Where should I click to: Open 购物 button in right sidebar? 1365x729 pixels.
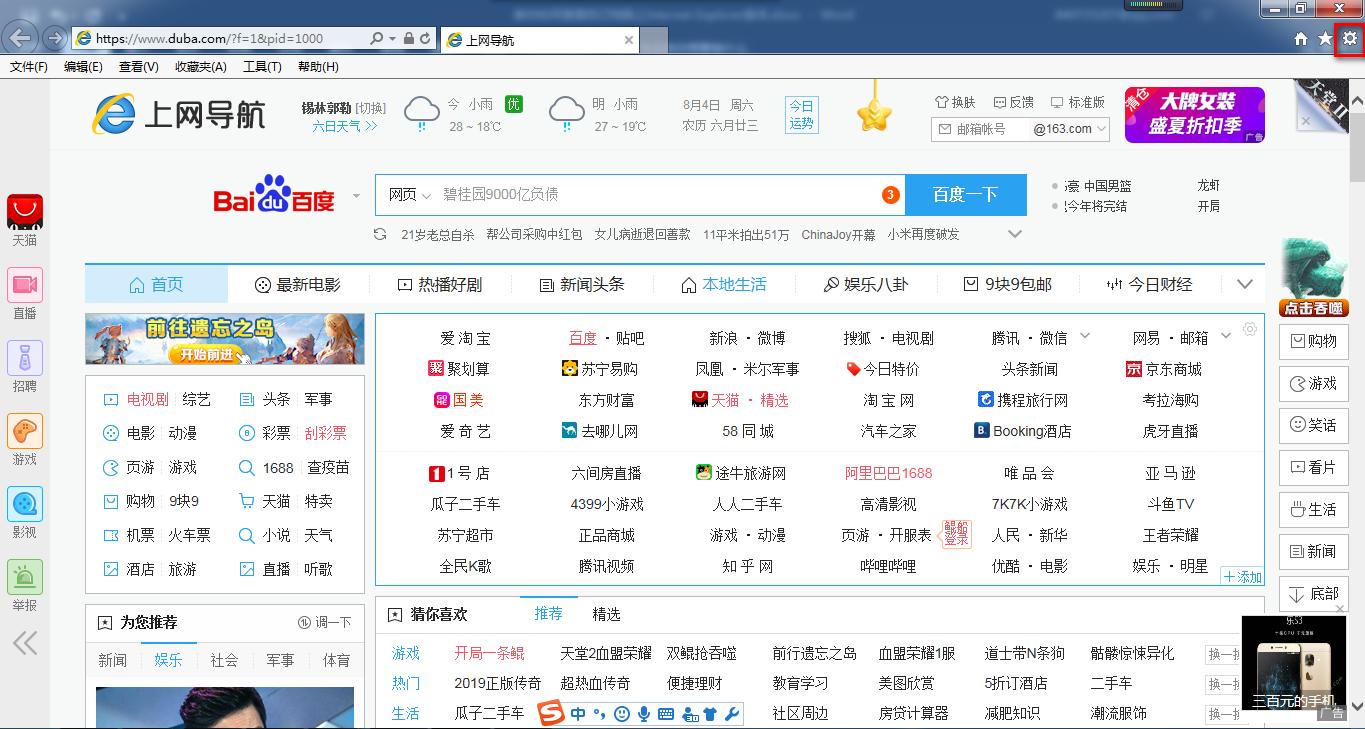[1313, 341]
